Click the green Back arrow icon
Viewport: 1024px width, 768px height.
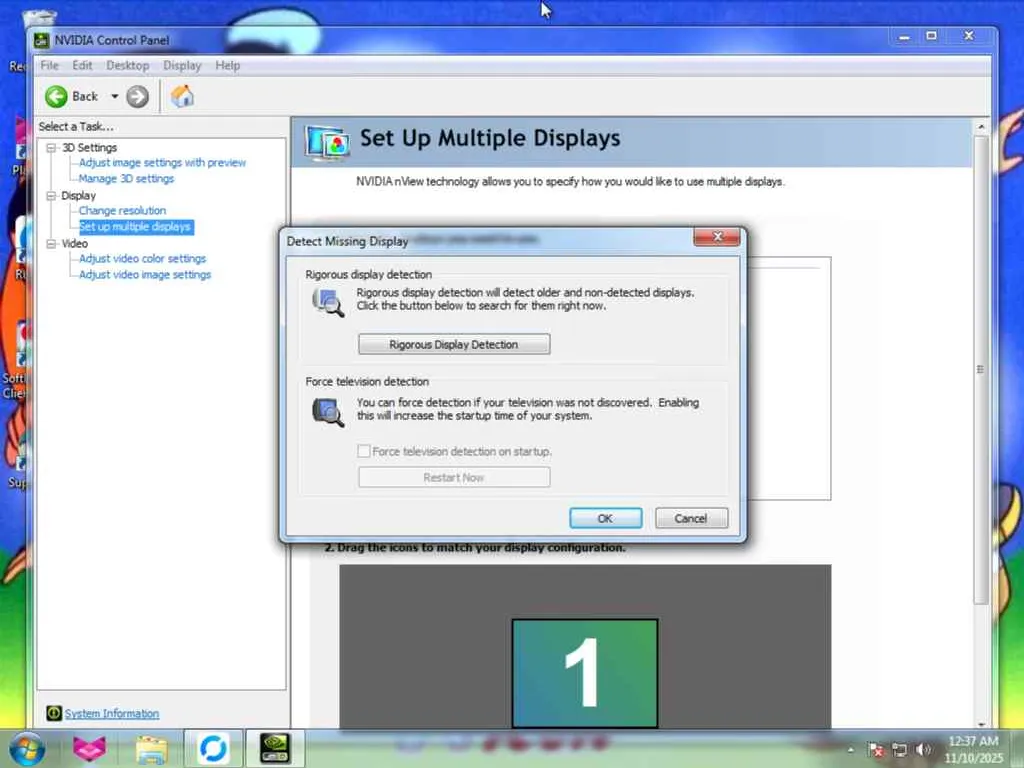pyautogui.click(x=56, y=97)
